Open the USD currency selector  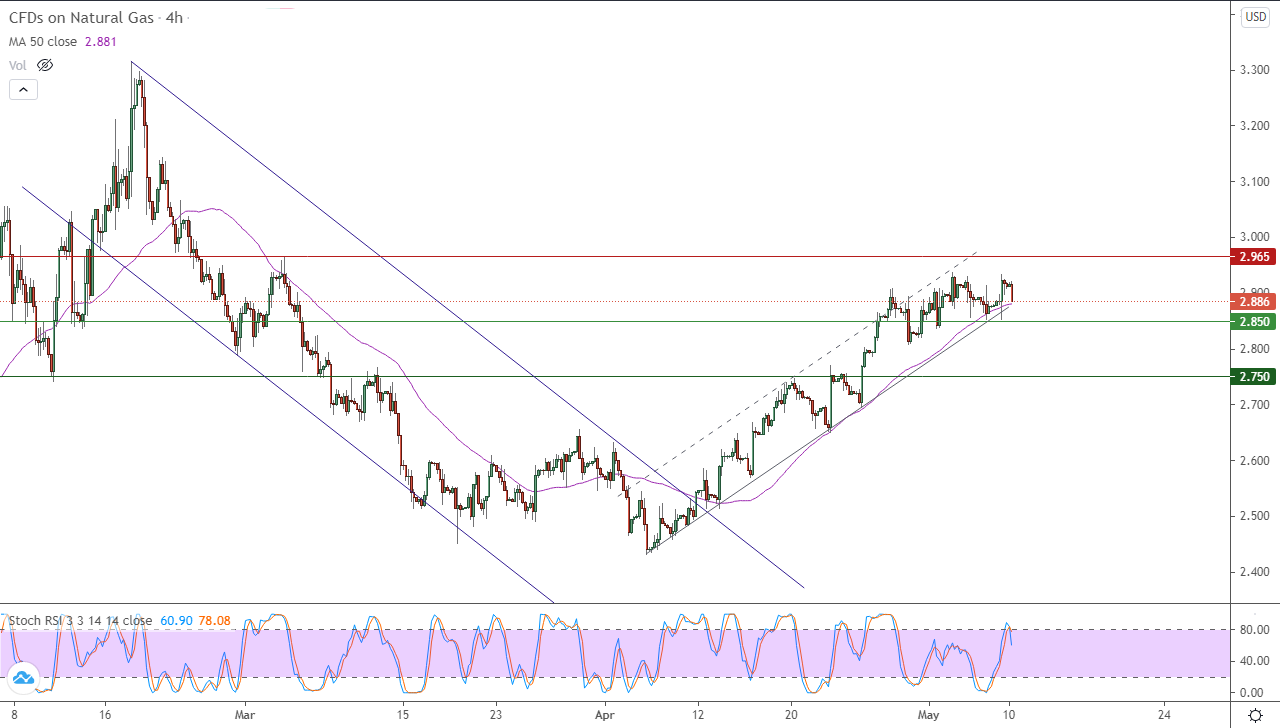(x=1255, y=17)
